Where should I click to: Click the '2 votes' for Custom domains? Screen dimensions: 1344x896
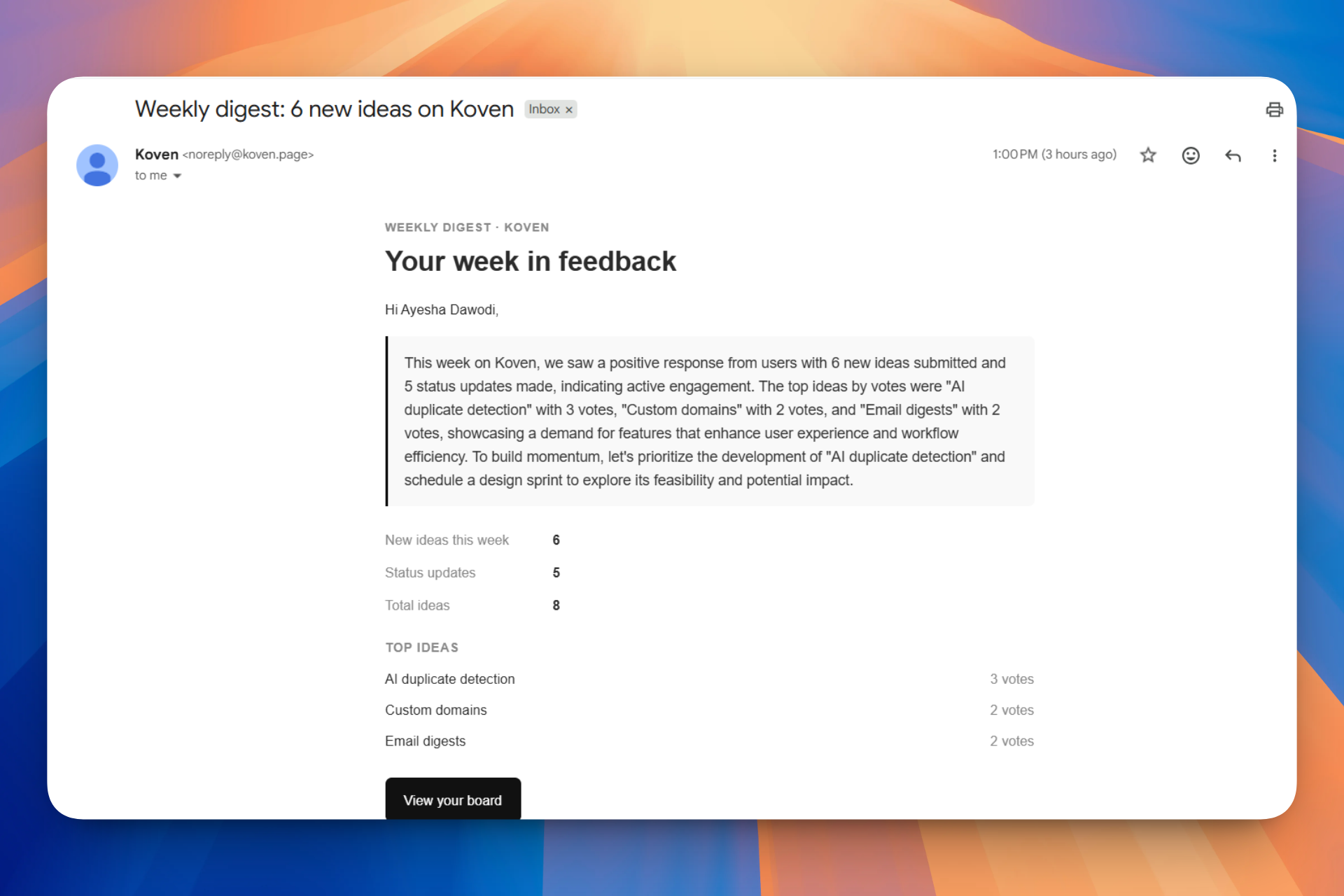[1011, 710]
